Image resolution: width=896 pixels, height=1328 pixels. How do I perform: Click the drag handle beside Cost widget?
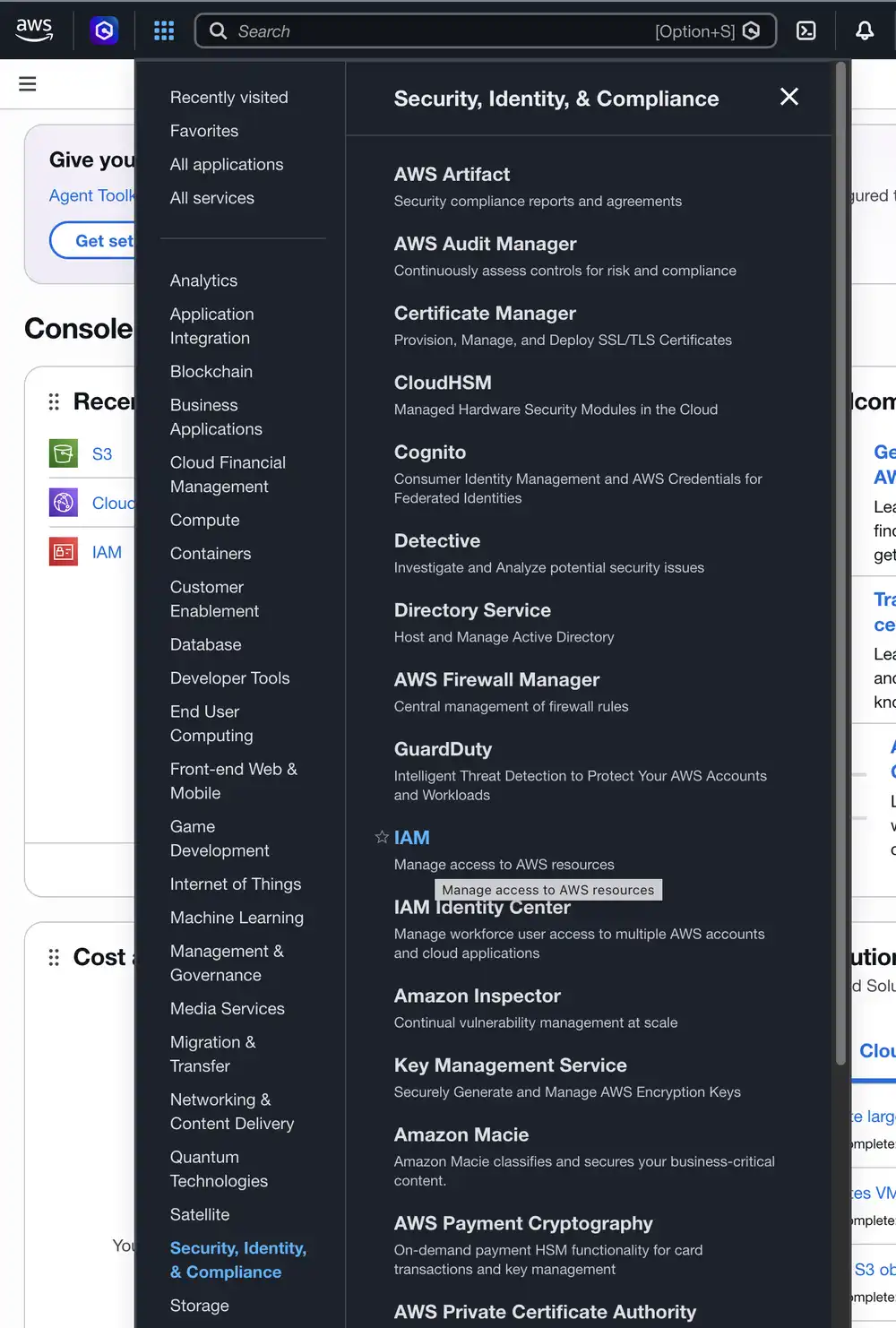[54, 958]
